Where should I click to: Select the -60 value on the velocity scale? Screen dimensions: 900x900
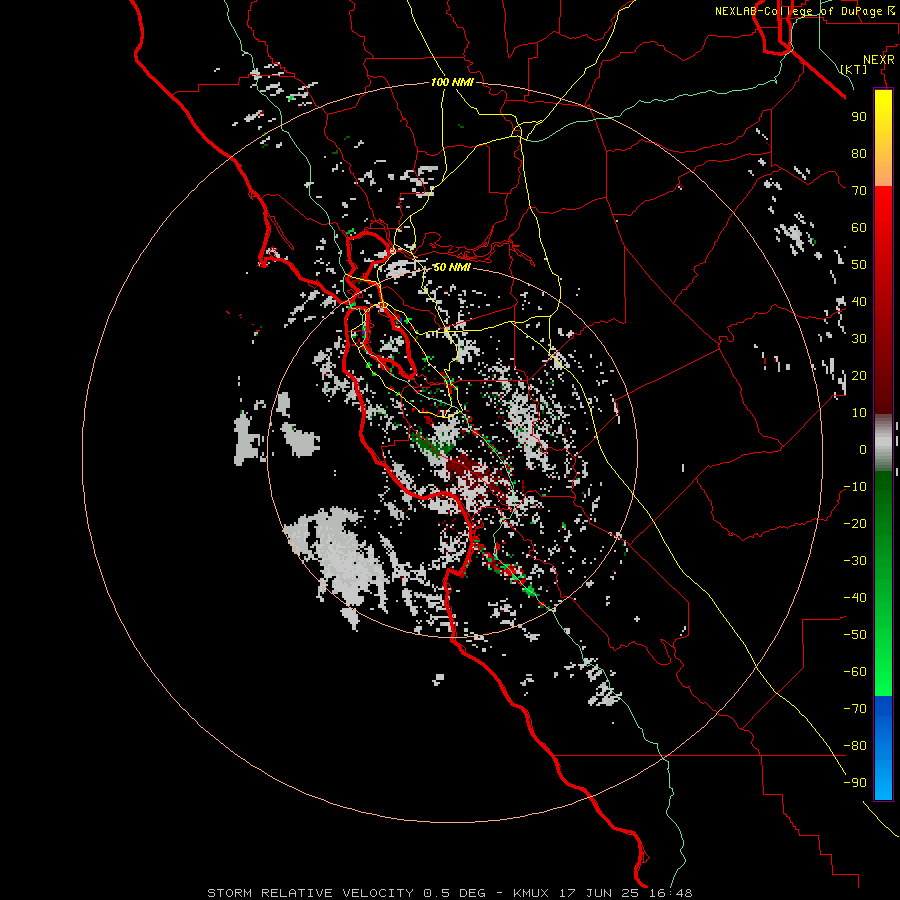pos(855,672)
